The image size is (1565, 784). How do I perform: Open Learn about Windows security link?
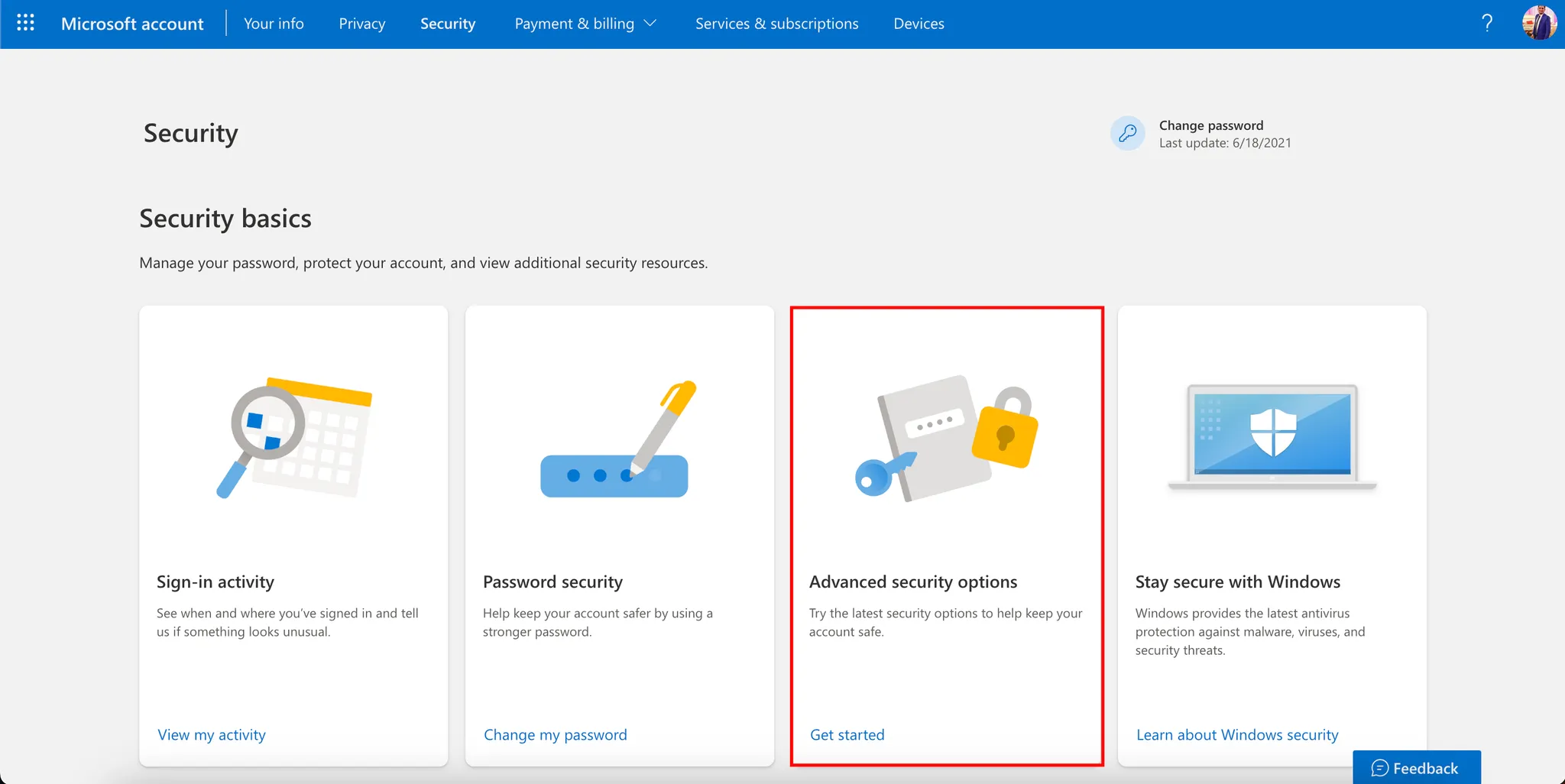1237,734
